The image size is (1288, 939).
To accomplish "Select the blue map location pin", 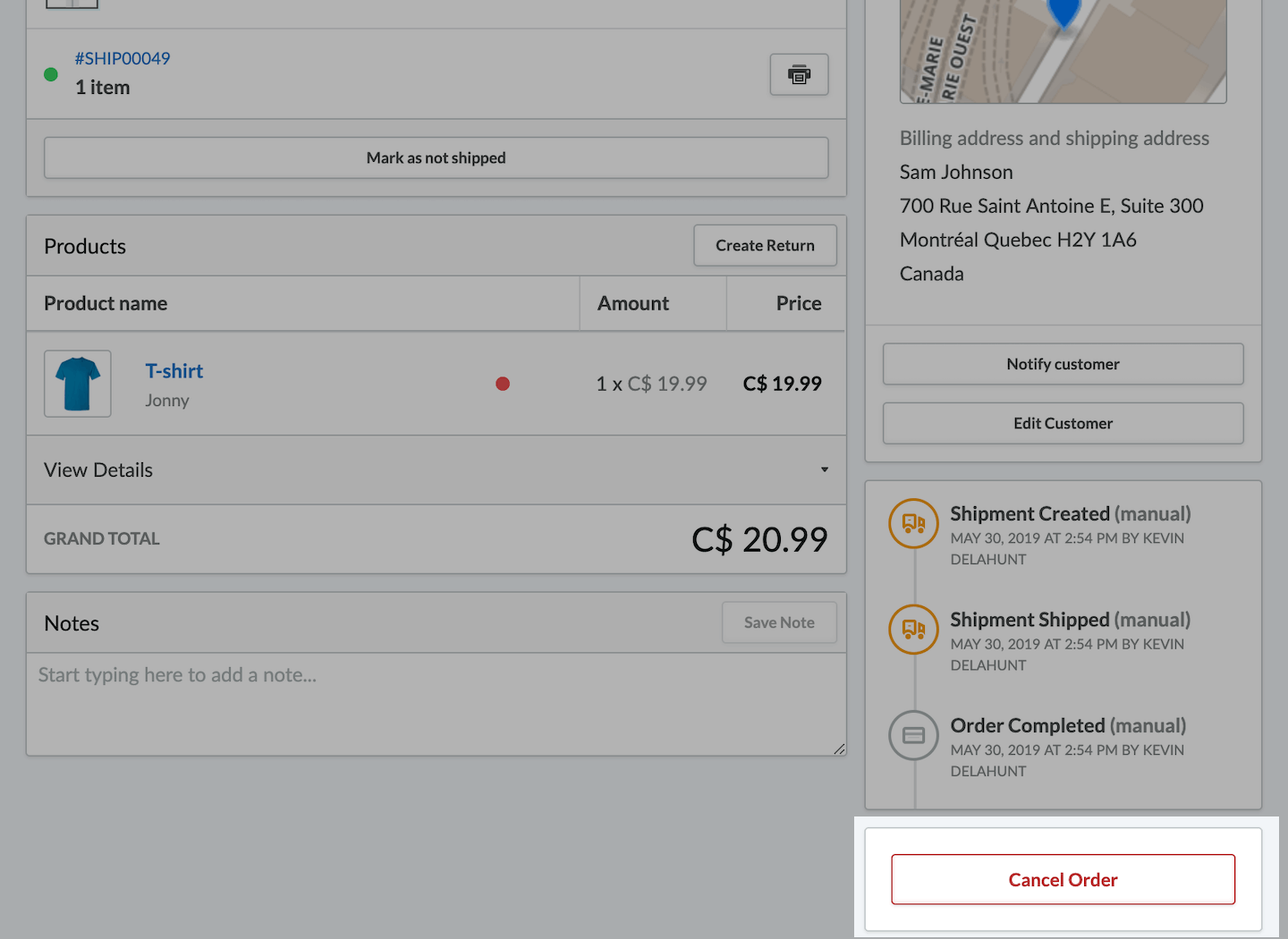I will (1063, 13).
